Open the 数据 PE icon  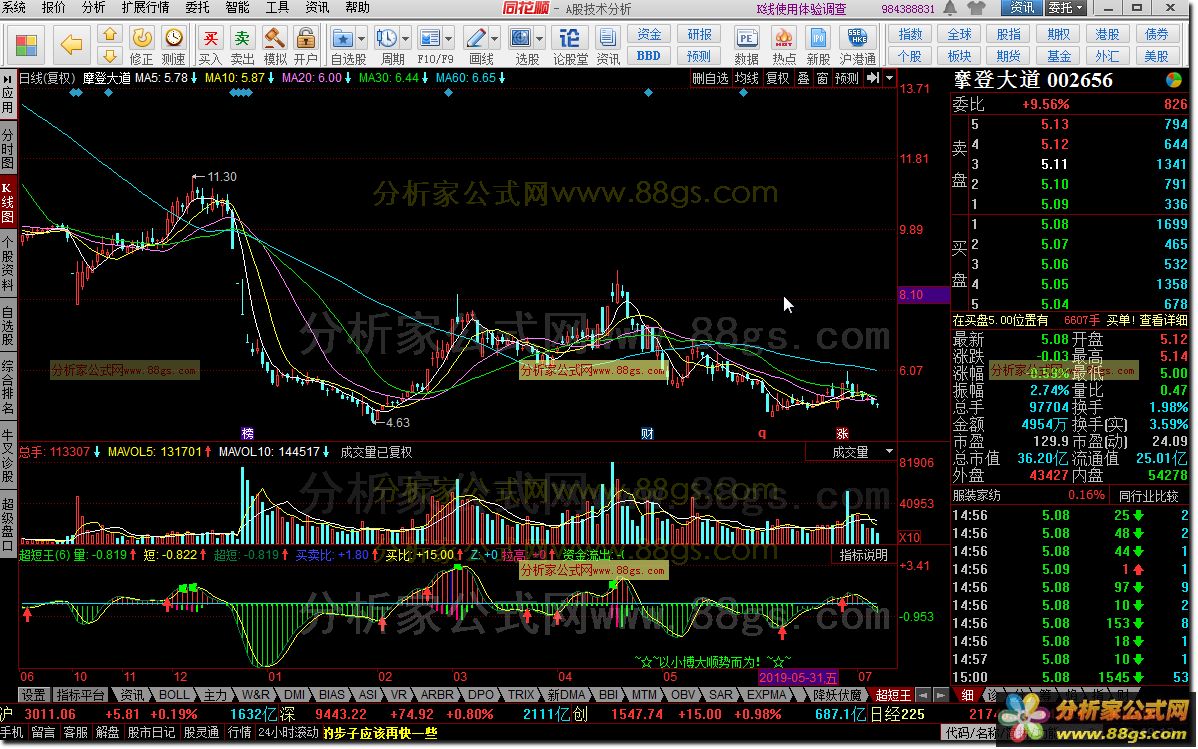(x=746, y=38)
